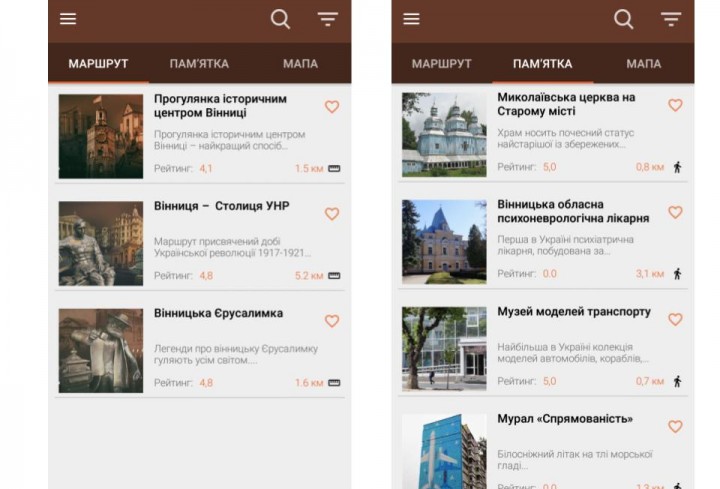Open hamburger menu on right phone screen
This screenshot has height=489, width=720.
411,19
